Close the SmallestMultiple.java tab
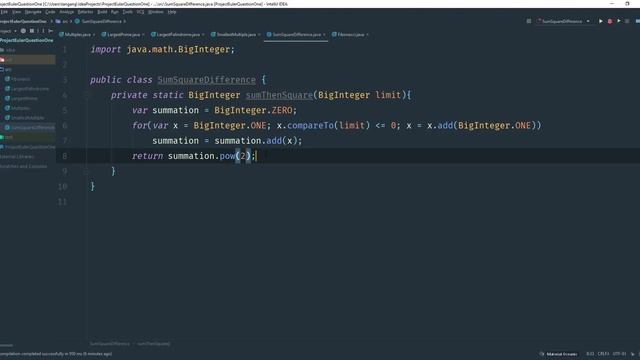 pyautogui.click(x=259, y=35)
